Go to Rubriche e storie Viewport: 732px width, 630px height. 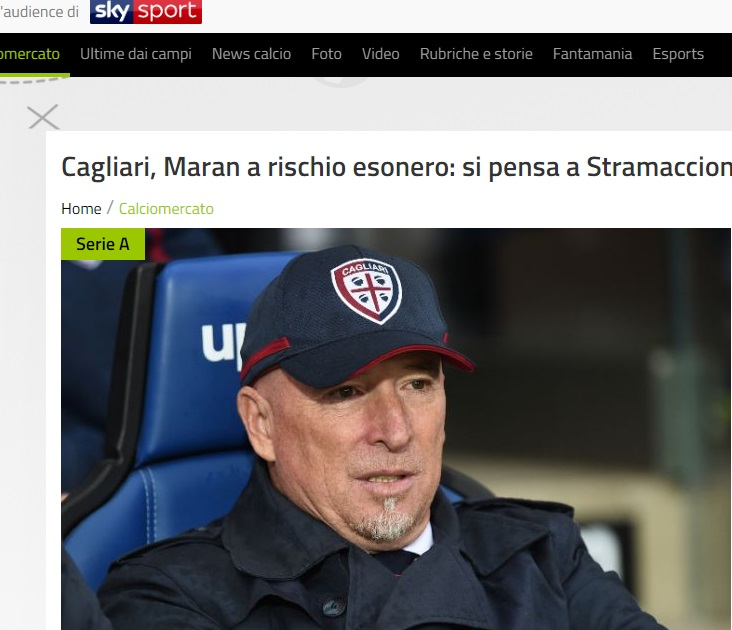click(x=476, y=54)
